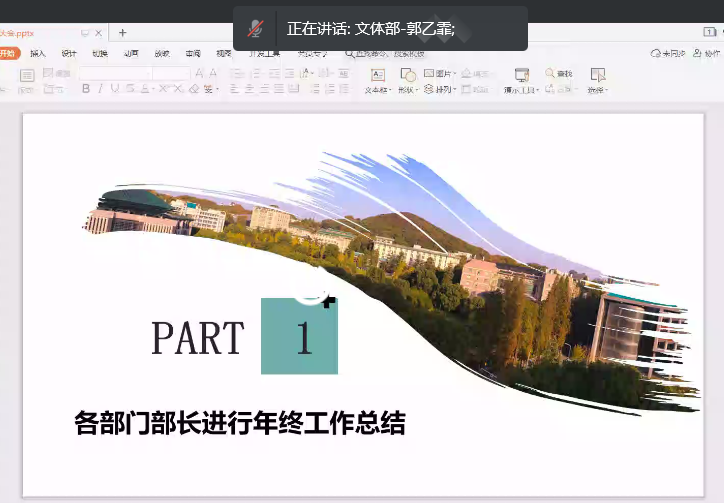This screenshot has width=724, height=503.
Task: Open the font name combo box
Action: coord(115,73)
